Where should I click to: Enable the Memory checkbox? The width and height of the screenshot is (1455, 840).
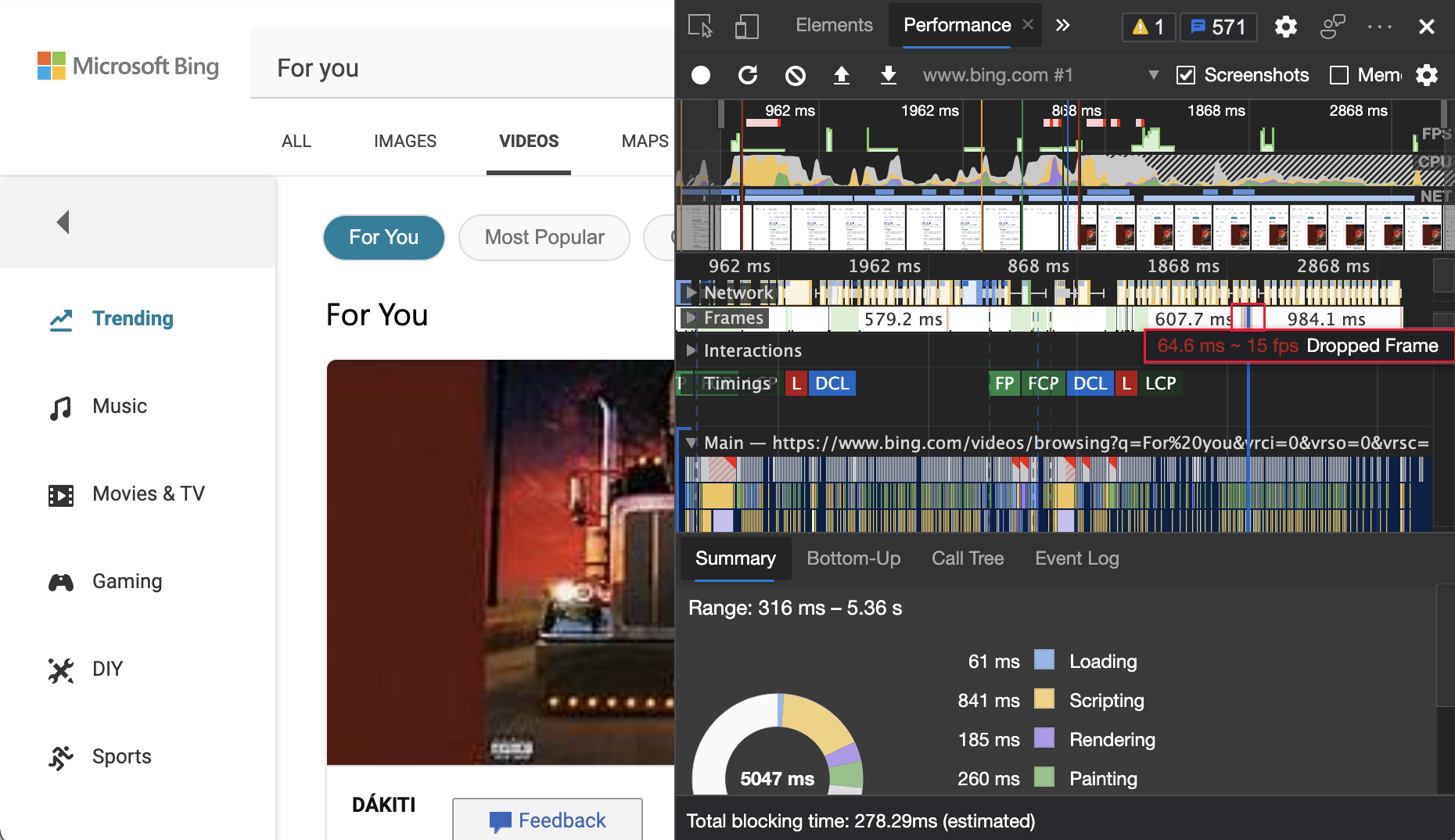1339,75
